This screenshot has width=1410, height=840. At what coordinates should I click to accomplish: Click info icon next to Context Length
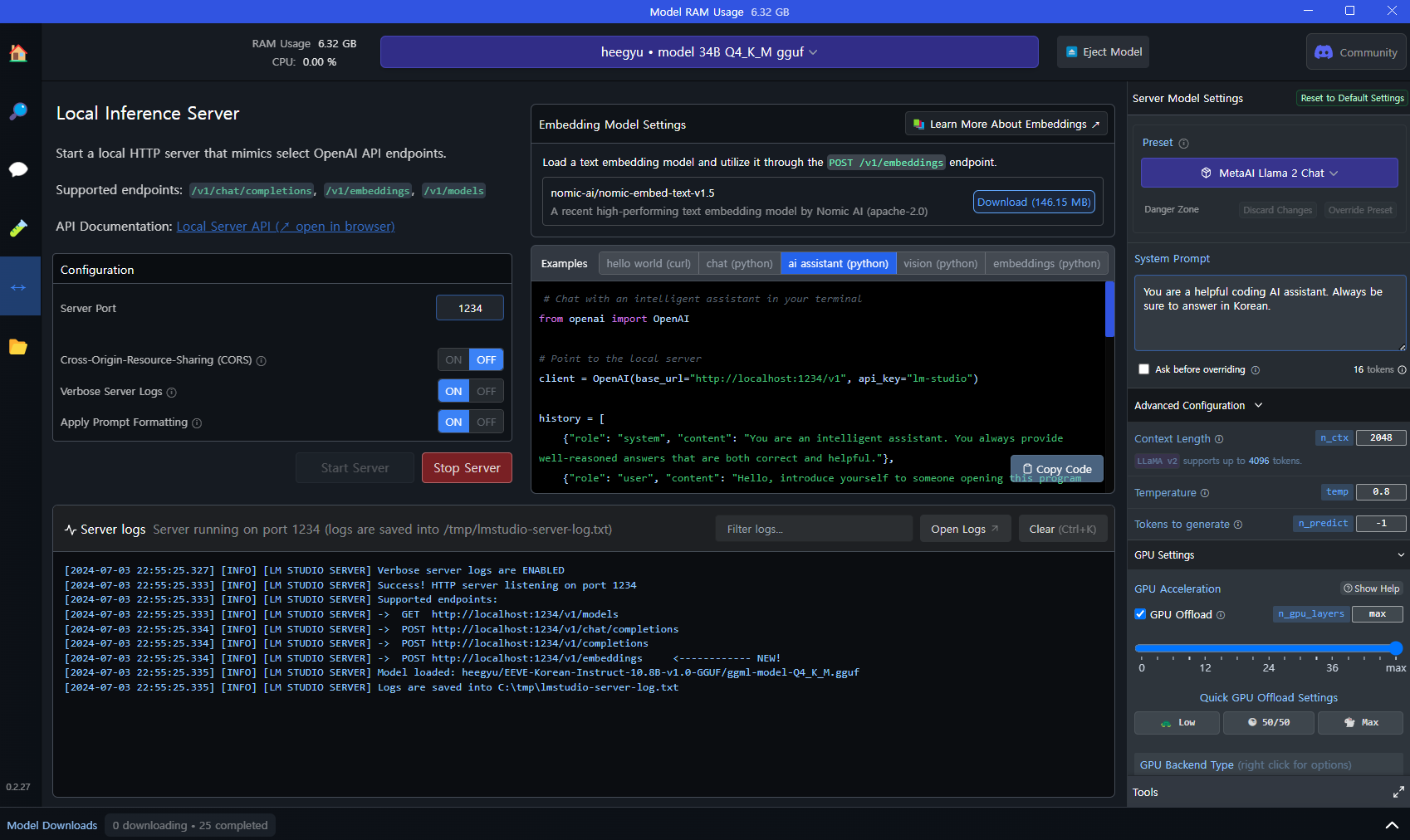(1219, 439)
